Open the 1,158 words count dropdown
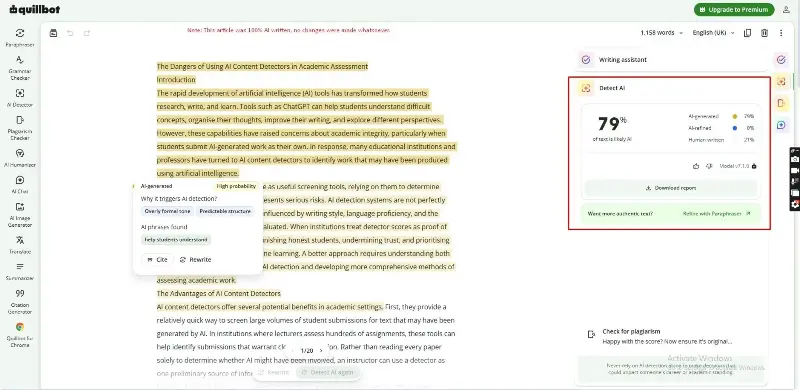The image size is (800, 390). point(661,33)
